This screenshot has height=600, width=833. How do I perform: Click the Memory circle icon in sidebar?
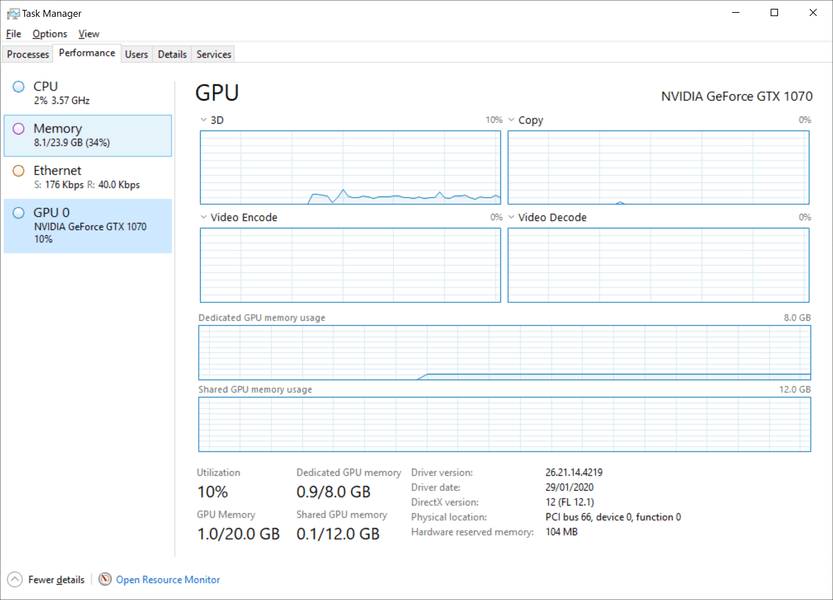(19, 129)
